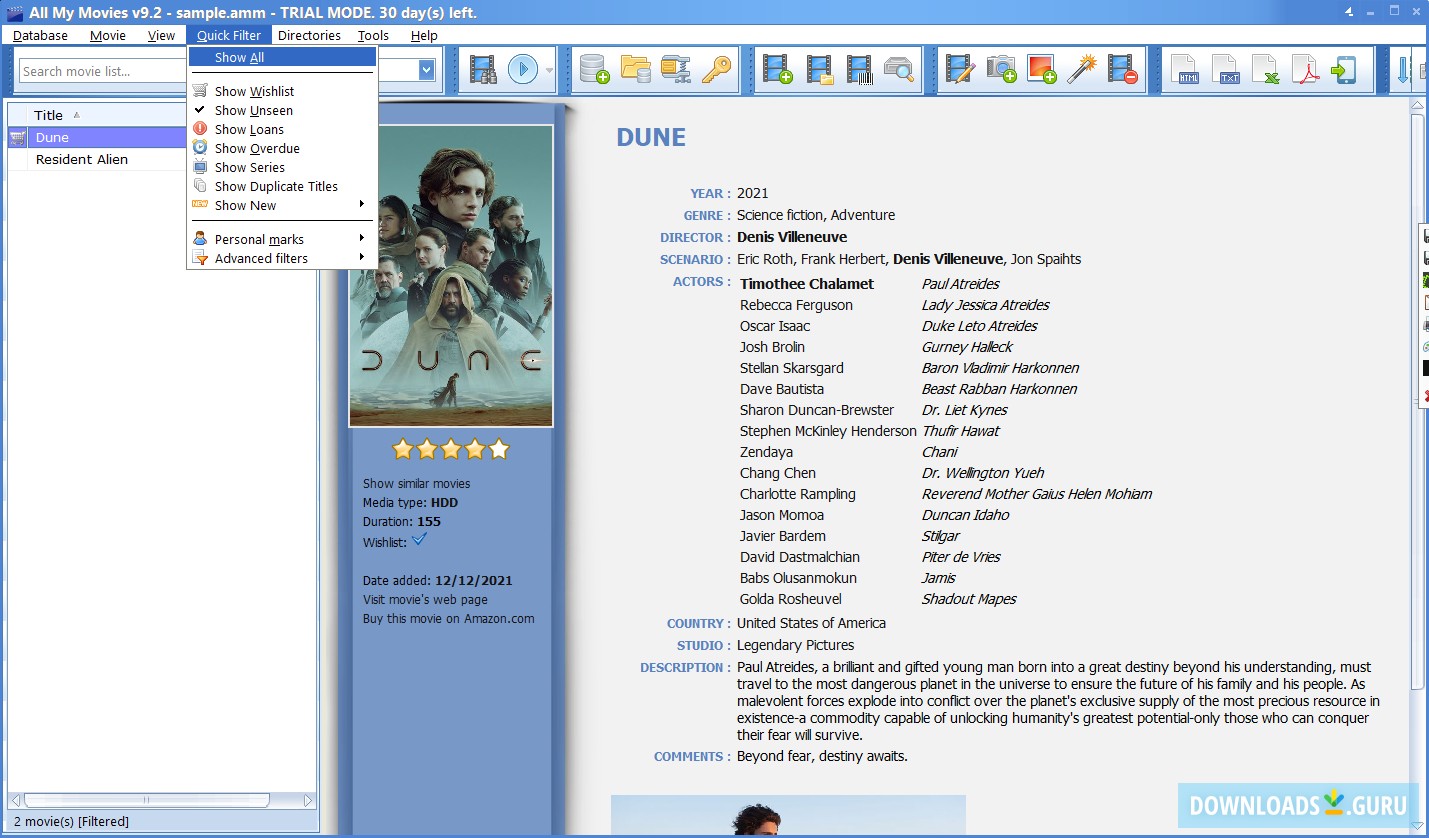Click the add movie from folder icon
Image resolution: width=1429 pixels, height=838 pixels.
(819, 70)
